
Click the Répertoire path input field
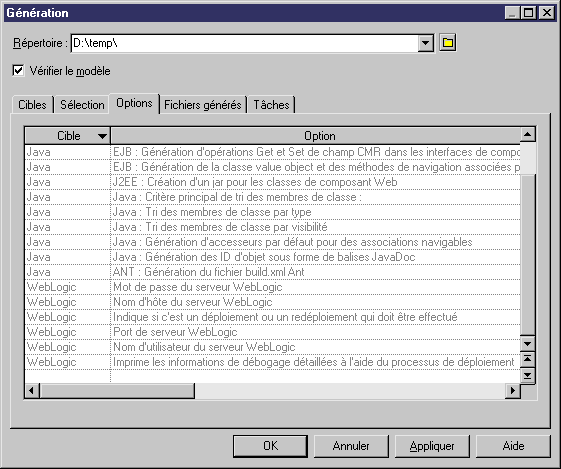(244, 43)
